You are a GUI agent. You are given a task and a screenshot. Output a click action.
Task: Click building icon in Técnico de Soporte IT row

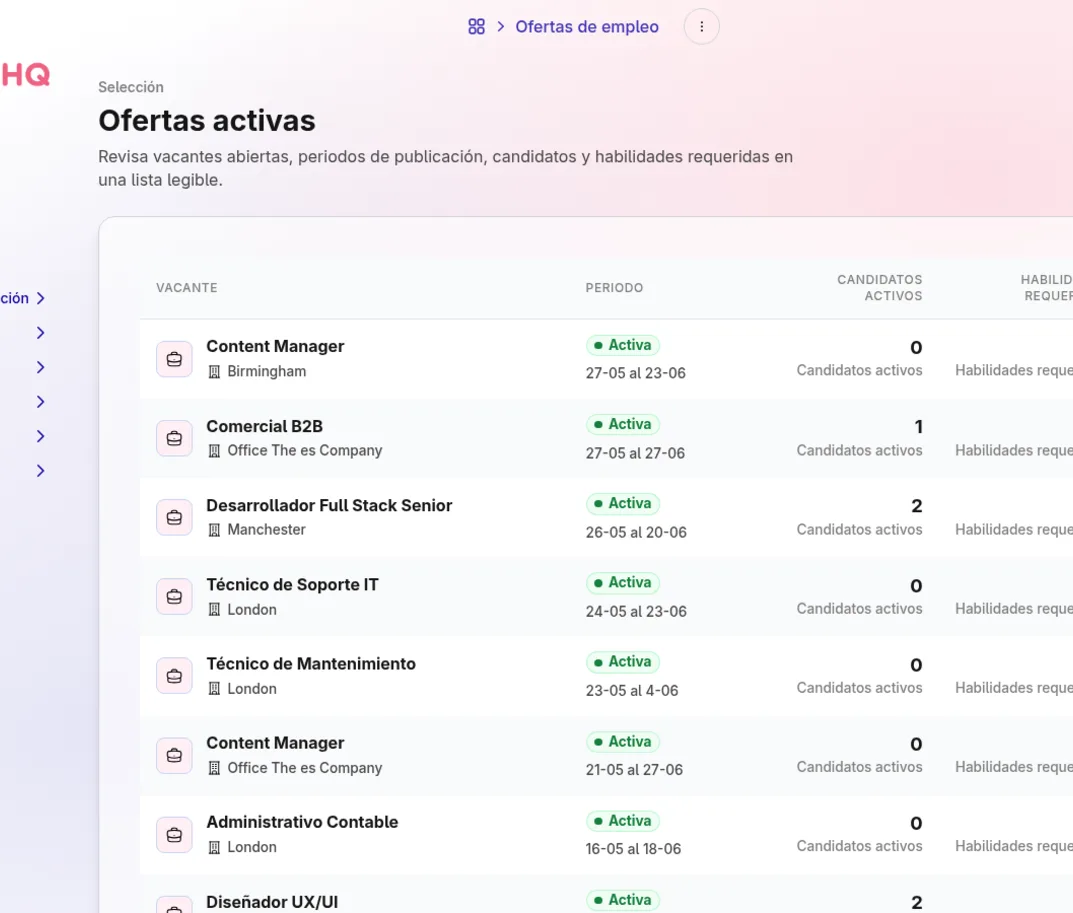[x=214, y=609]
